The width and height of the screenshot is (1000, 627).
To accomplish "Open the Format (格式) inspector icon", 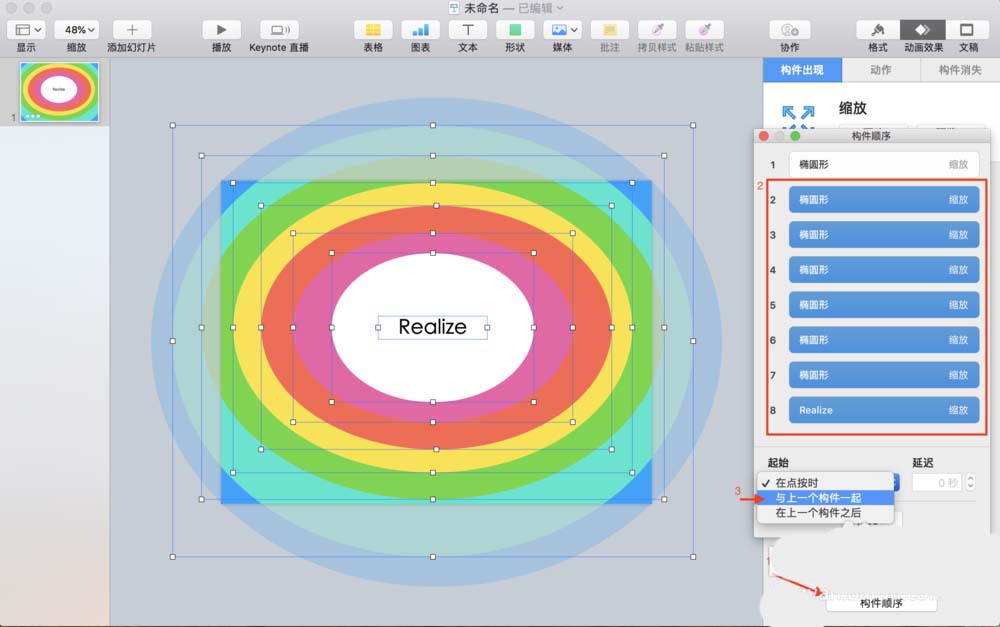I will [x=877, y=30].
